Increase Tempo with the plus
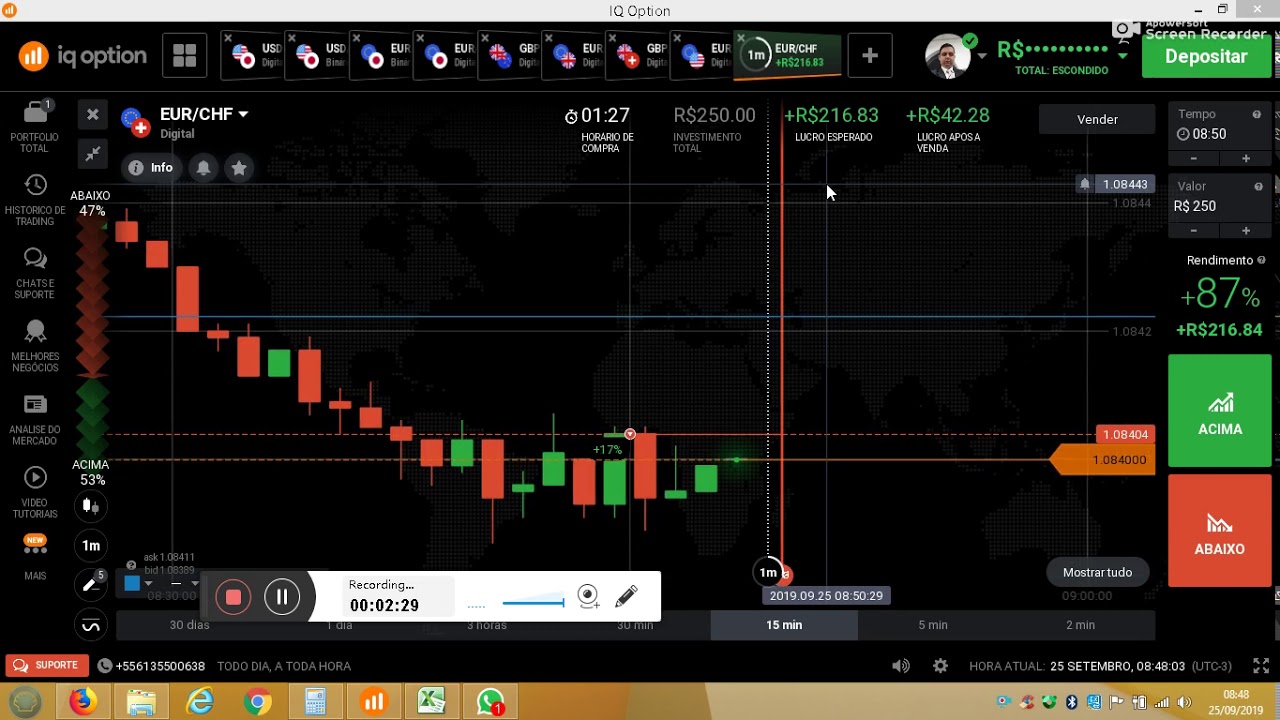The width and height of the screenshot is (1280, 720). [x=1245, y=158]
